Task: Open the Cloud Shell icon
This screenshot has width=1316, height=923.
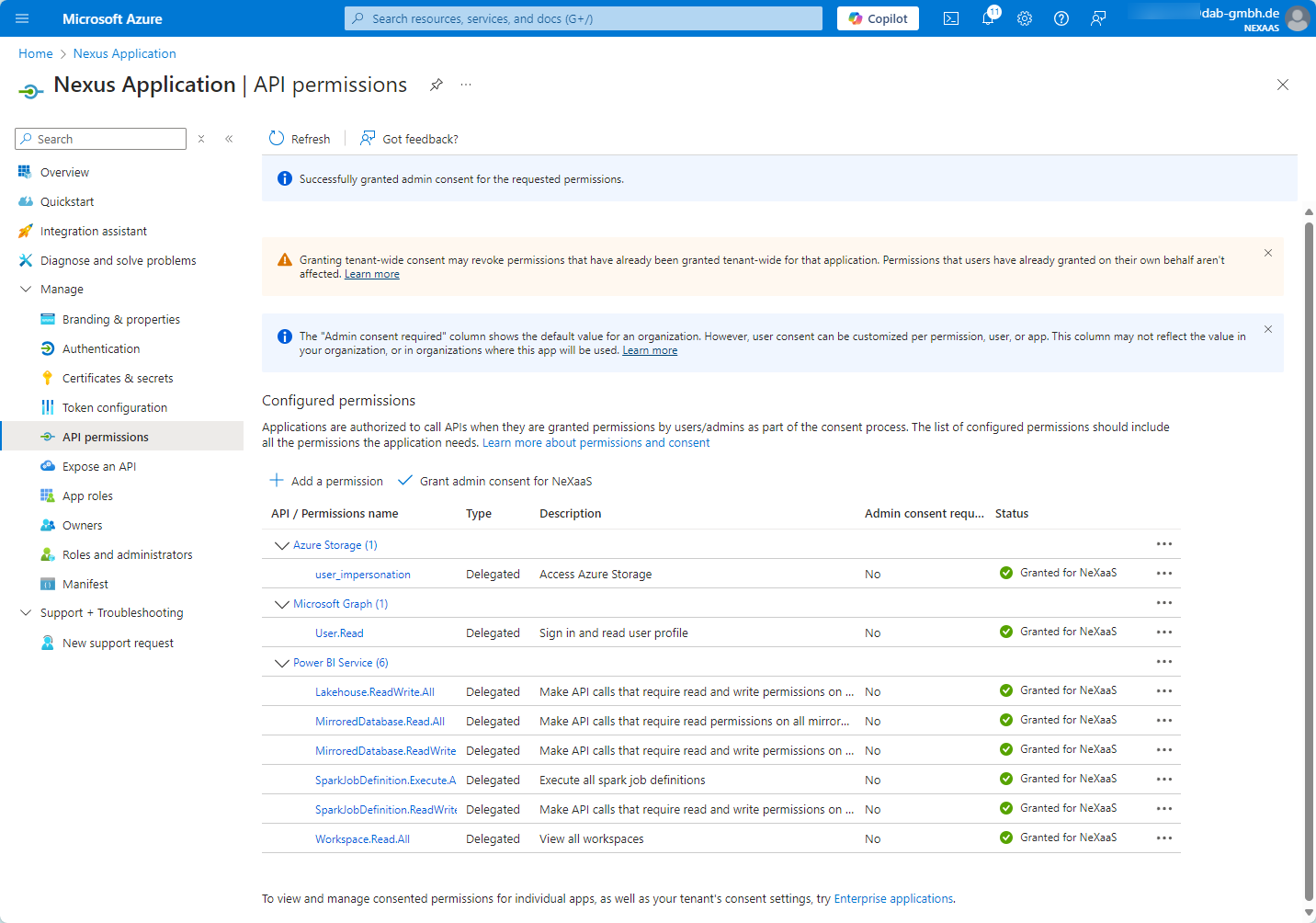Action: click(951, 18)
